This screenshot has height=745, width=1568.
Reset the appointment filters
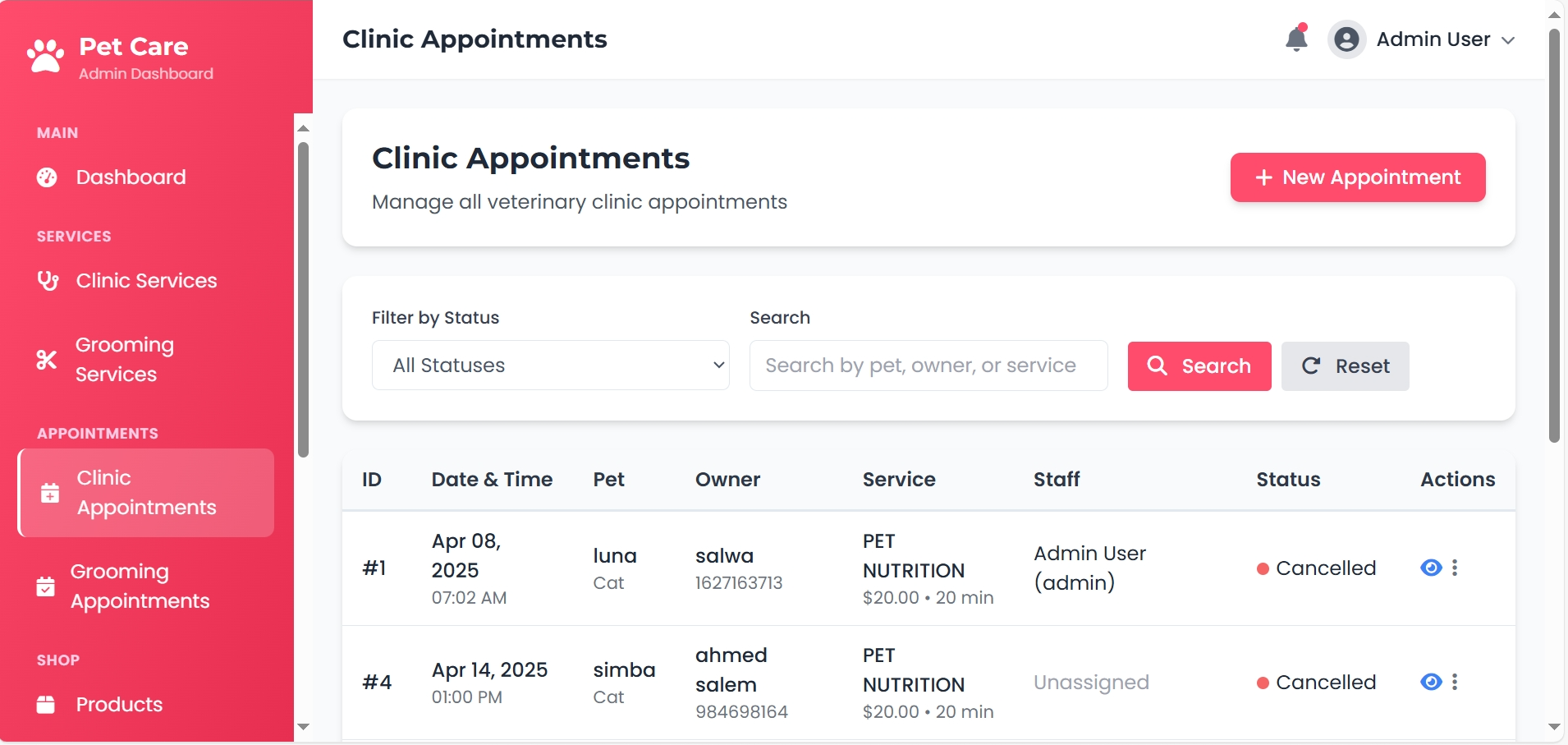point(1345,366)
